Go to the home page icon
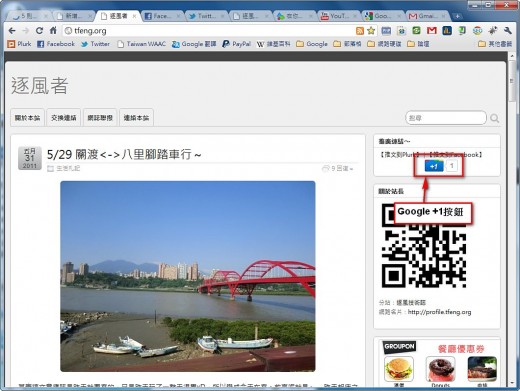 [x=53, y=31]
